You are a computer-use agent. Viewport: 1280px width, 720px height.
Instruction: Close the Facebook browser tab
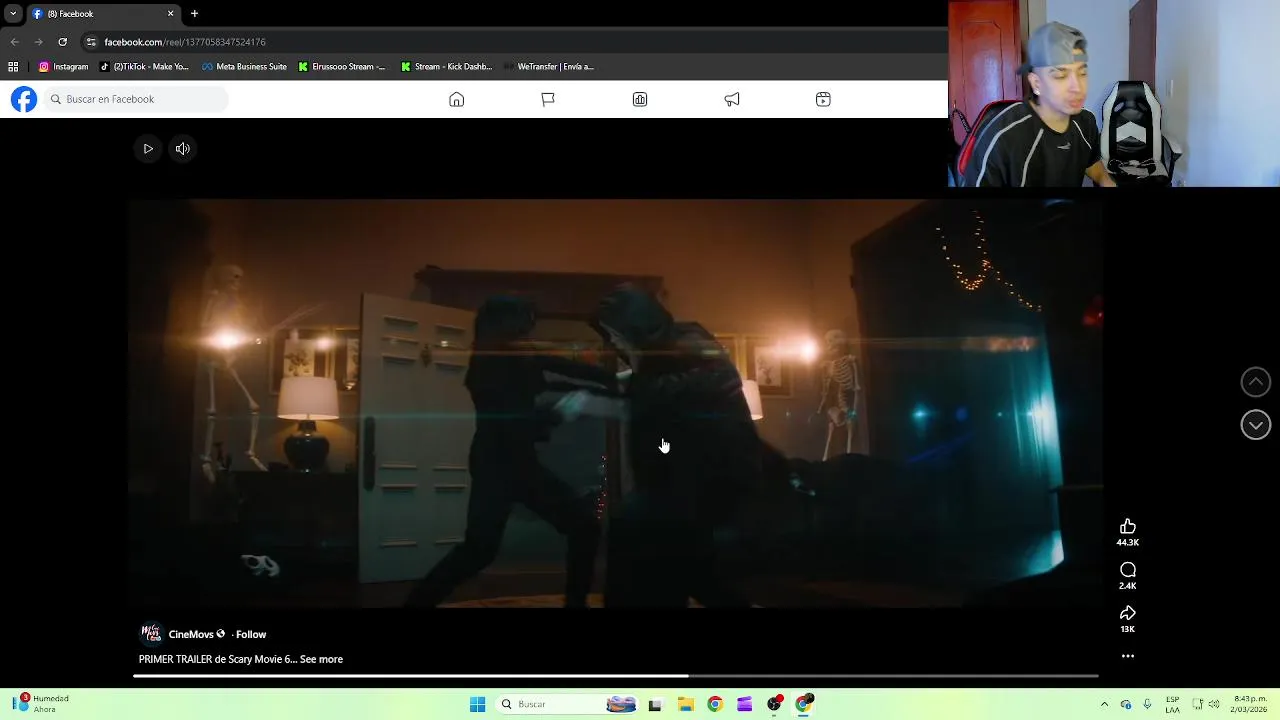click(170, 14)
